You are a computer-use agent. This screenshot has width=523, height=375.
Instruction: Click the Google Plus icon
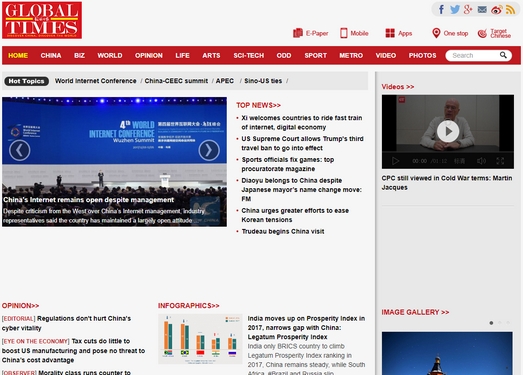[x=468, y=9]
